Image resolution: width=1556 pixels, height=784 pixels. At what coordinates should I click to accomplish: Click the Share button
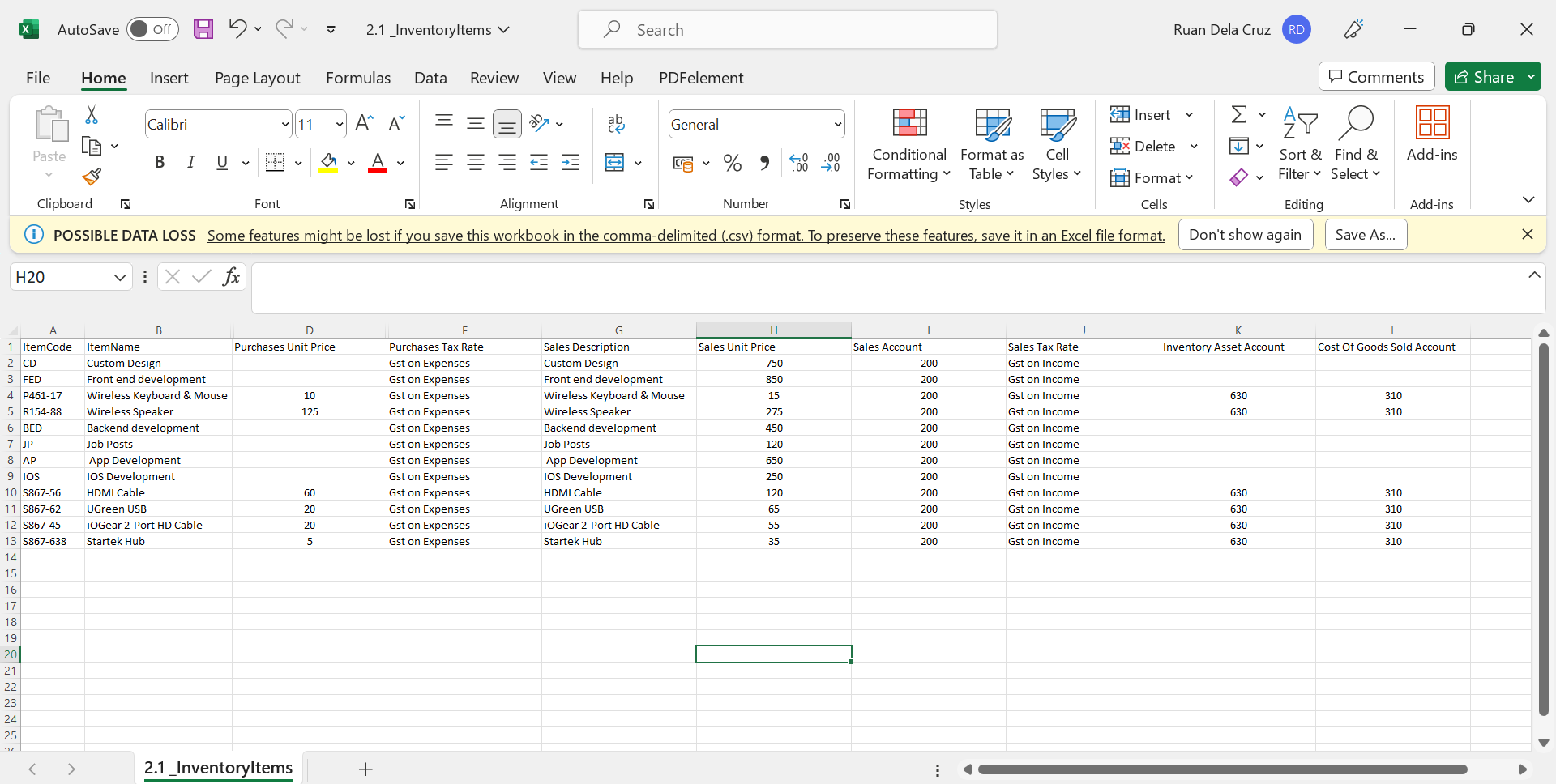coord(1484,77)
